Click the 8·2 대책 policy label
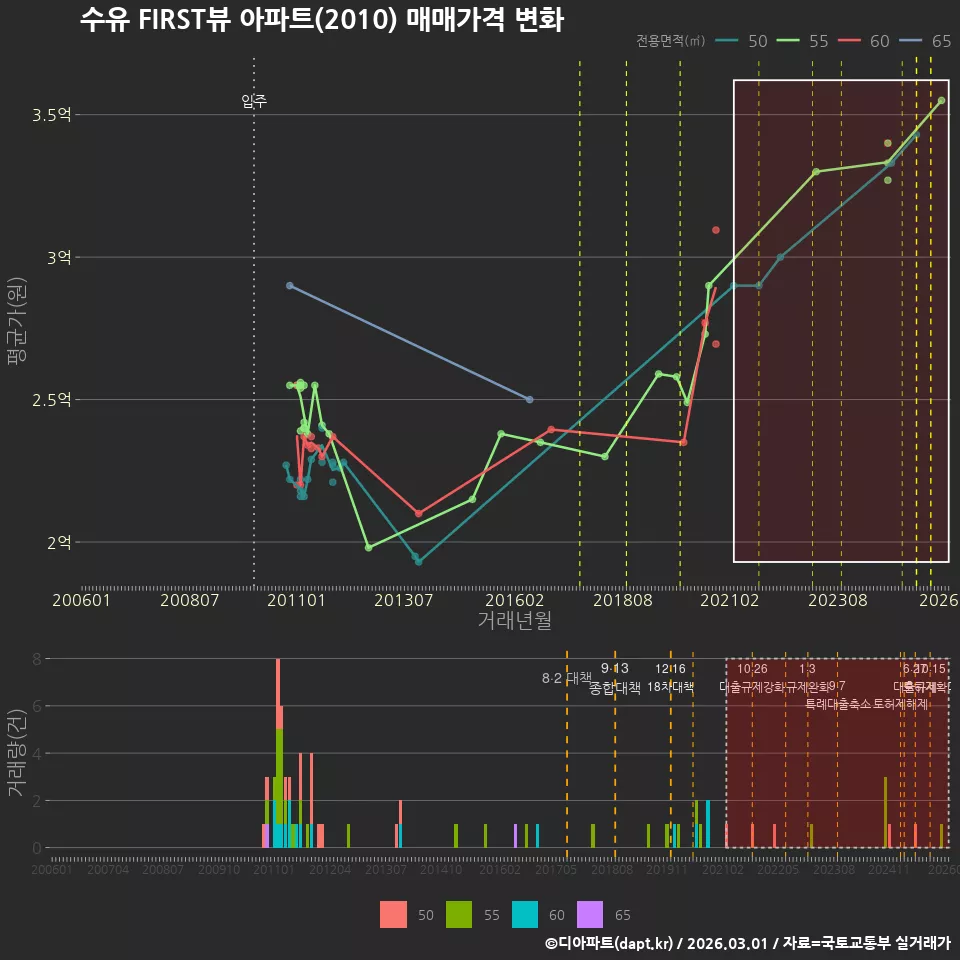The width and height of the screenshot is (960, 960). pyautogui.click(x=567, y=678)
